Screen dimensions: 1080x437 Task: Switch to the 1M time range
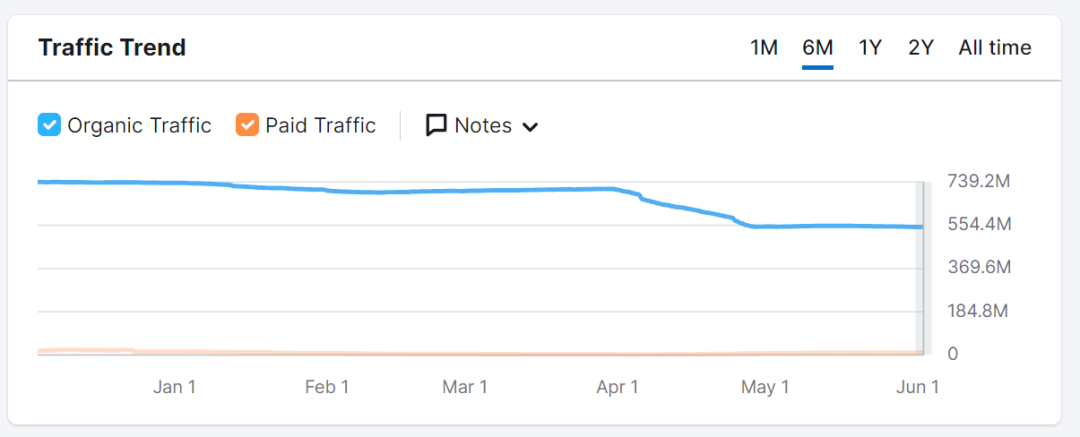764,48
